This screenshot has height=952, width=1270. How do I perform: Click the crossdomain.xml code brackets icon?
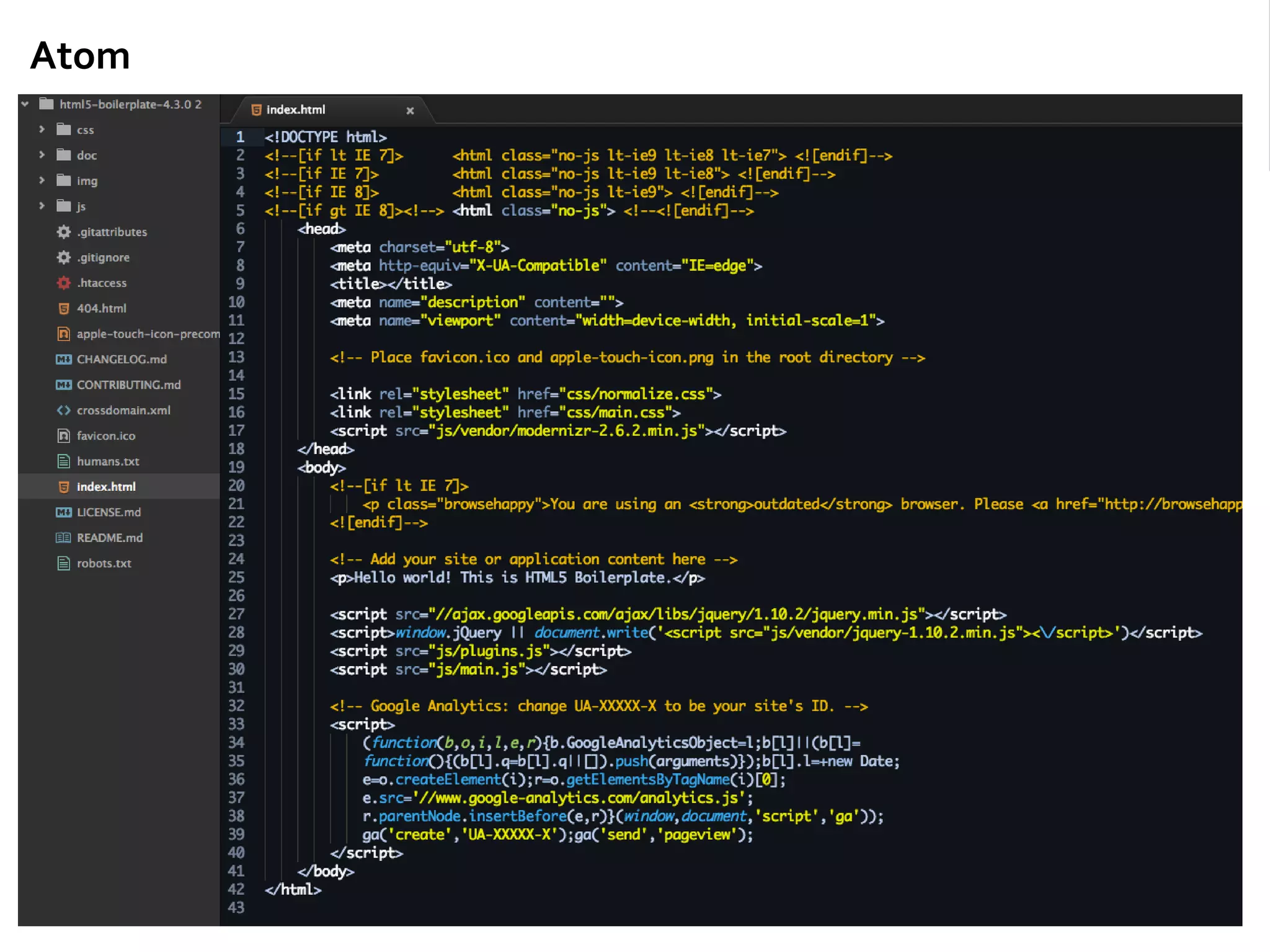(x=63, y=410)
